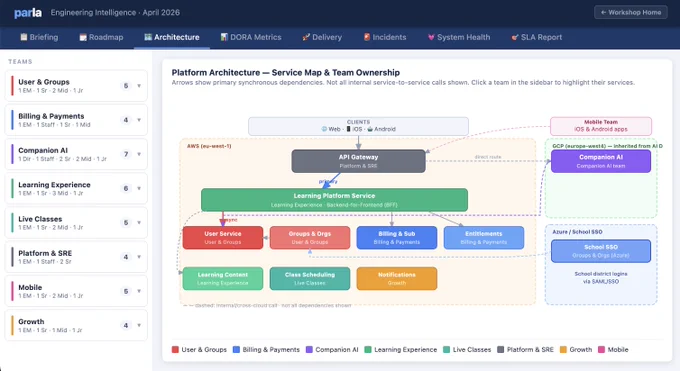
Task: Click the Class Scheduling service node
Action: click(x=310, y=279)
